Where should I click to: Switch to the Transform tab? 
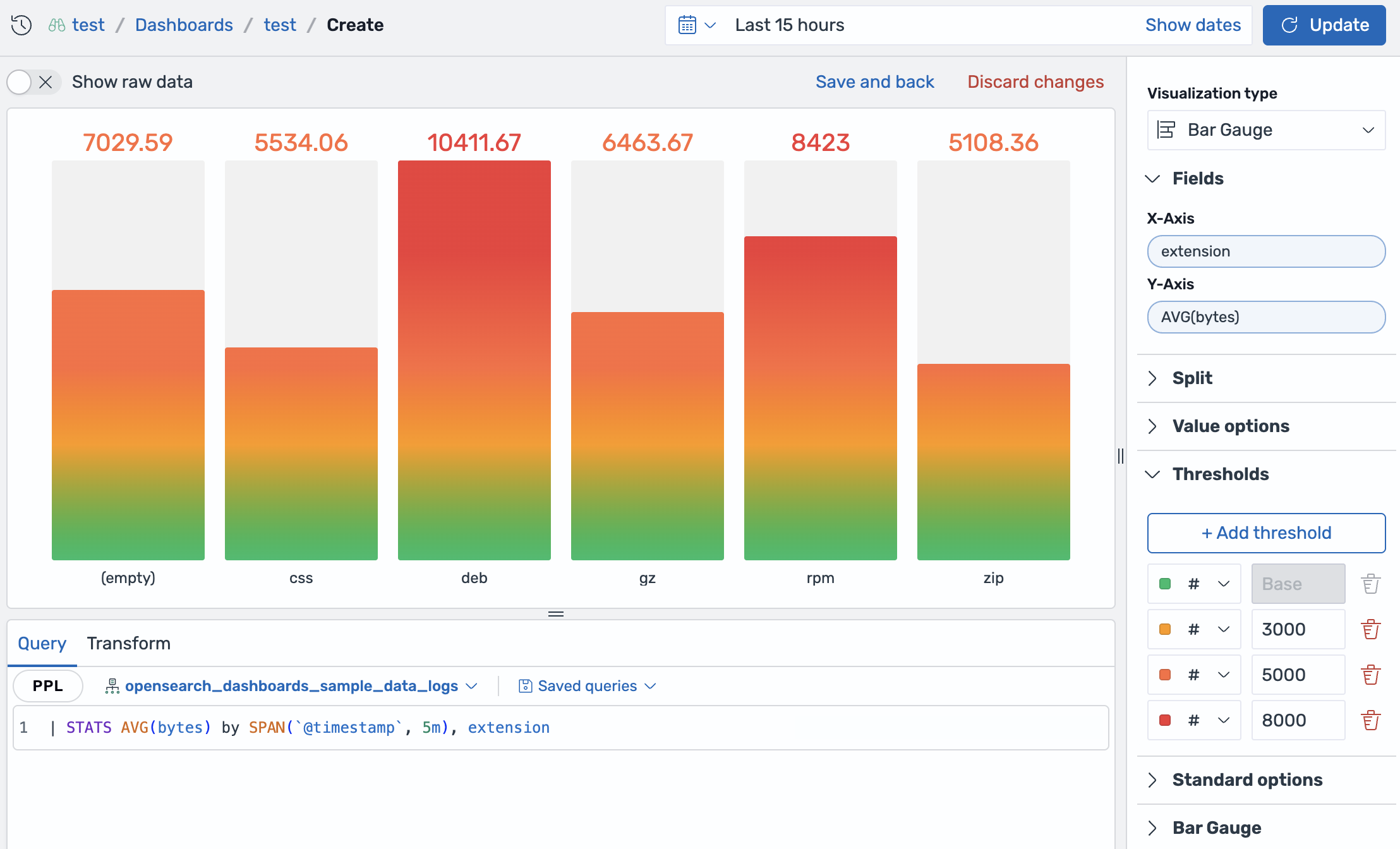pos(129,644)
